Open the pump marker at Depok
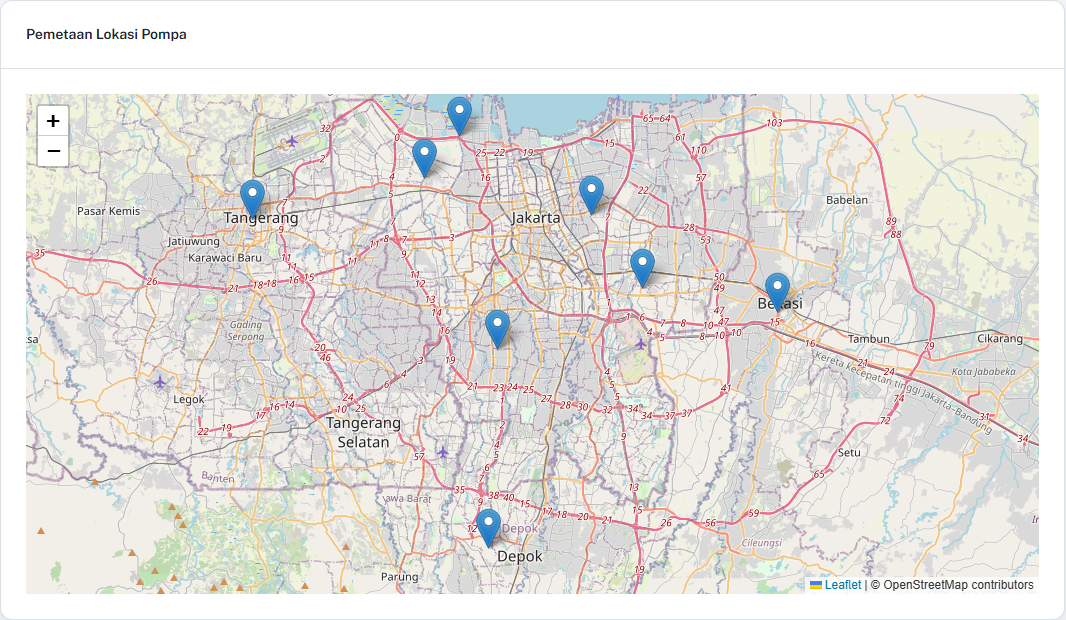 pyautogui.click(x=488, y=526)
